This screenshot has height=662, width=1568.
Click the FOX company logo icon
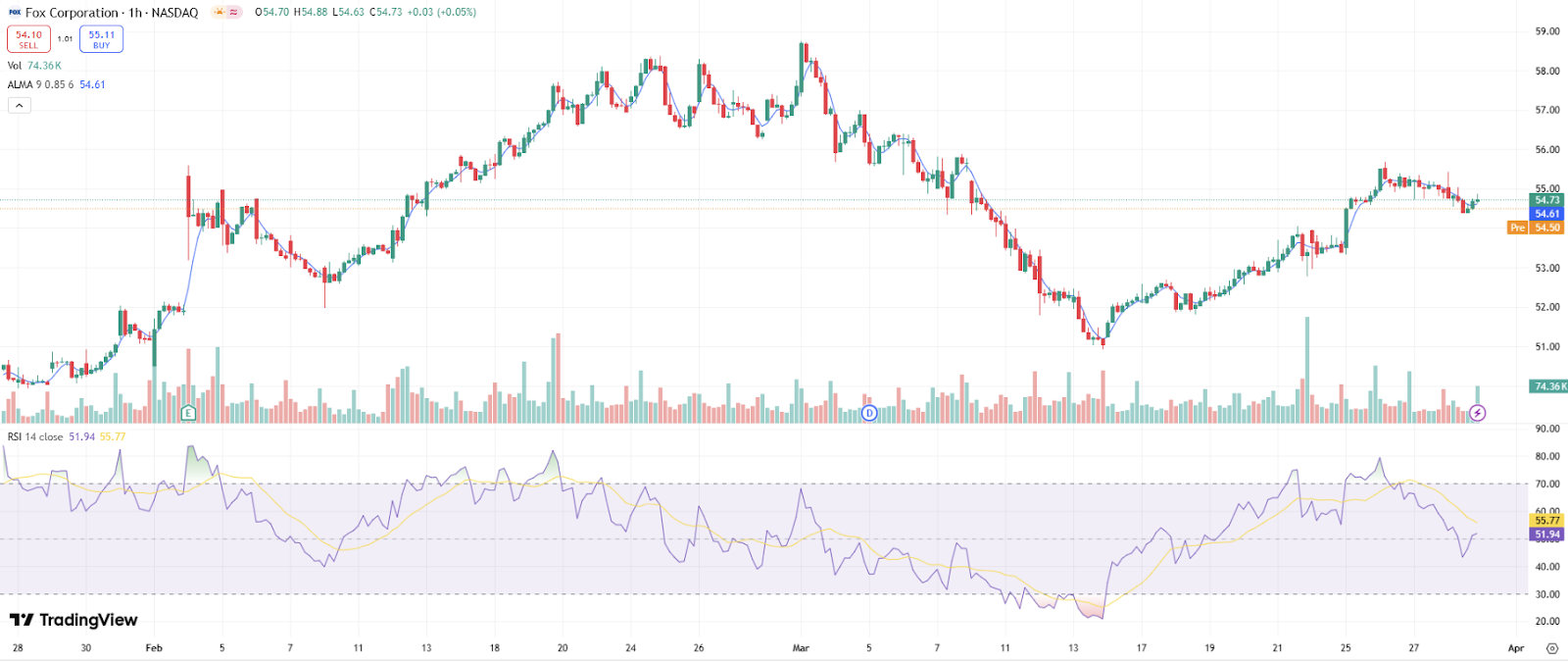15,13
